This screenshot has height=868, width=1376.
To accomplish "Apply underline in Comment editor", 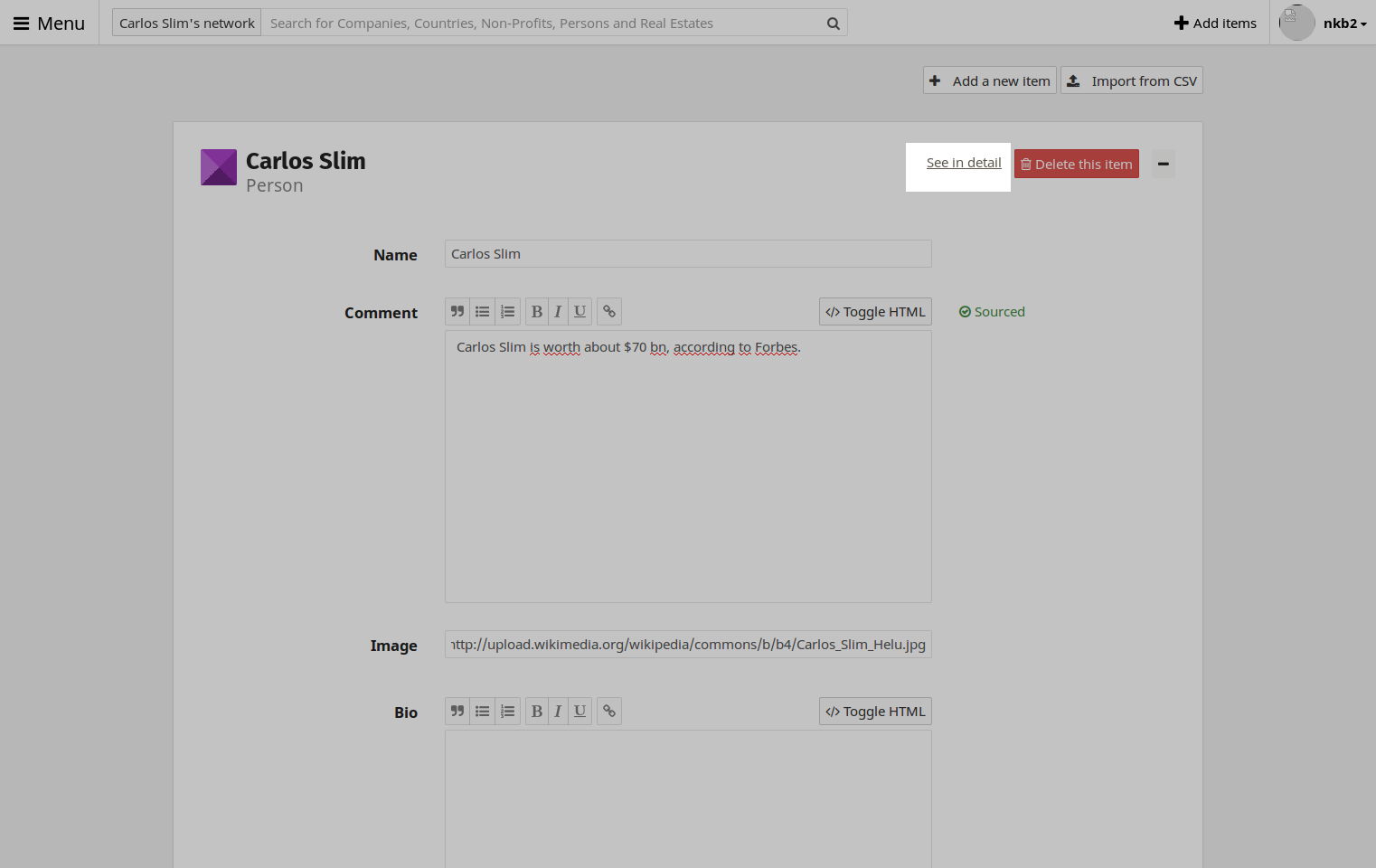I will (x=580, y=312).
